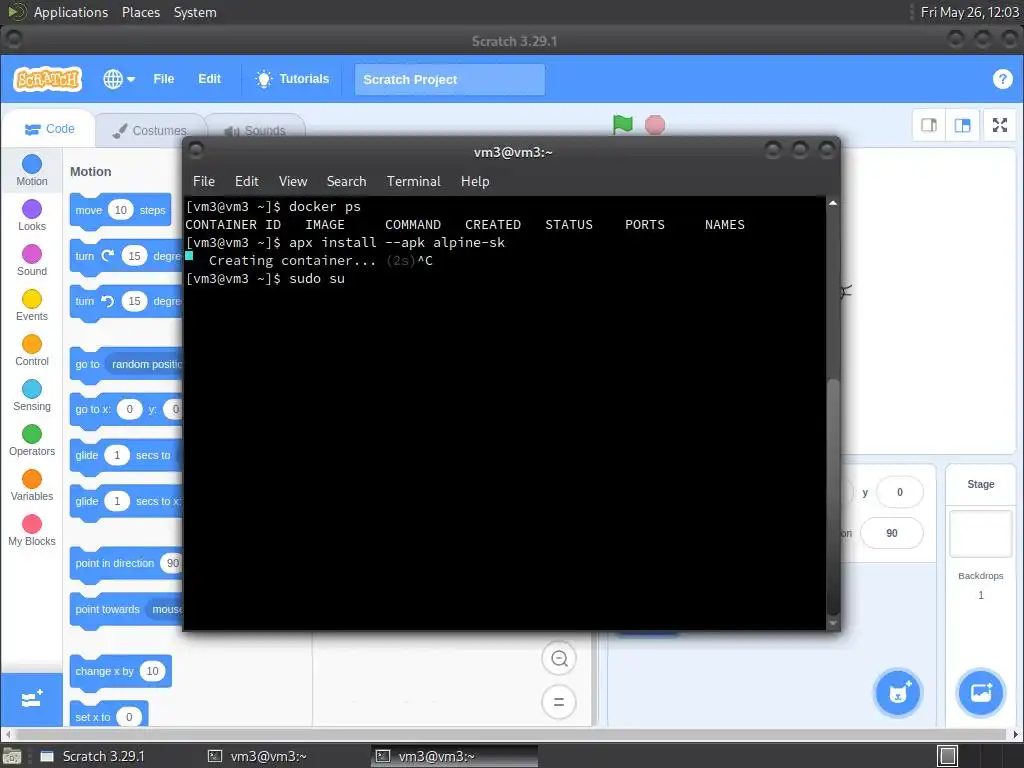Open the Places menu in top panel
The image size is (1024, 768).
tap(140, 12)
